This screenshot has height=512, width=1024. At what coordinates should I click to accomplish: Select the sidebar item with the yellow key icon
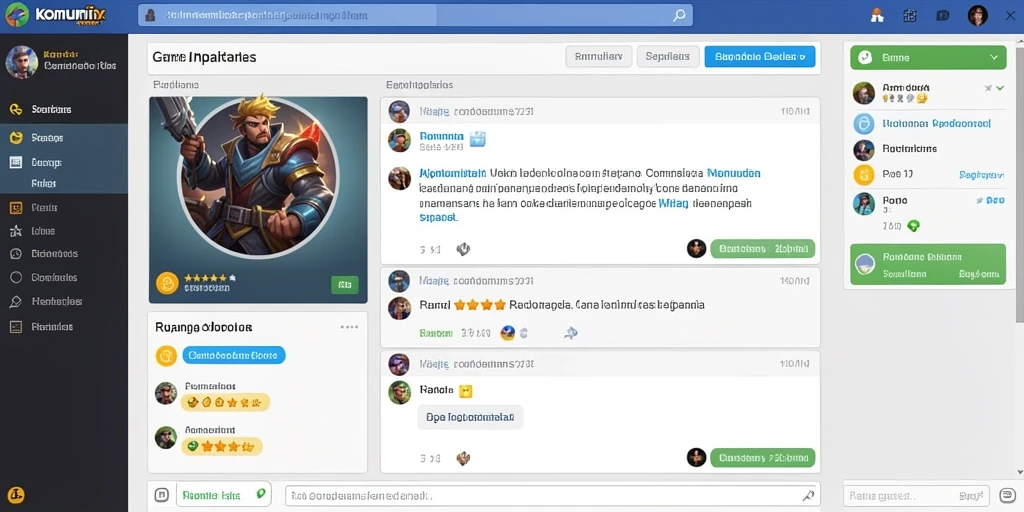point(64,109)
